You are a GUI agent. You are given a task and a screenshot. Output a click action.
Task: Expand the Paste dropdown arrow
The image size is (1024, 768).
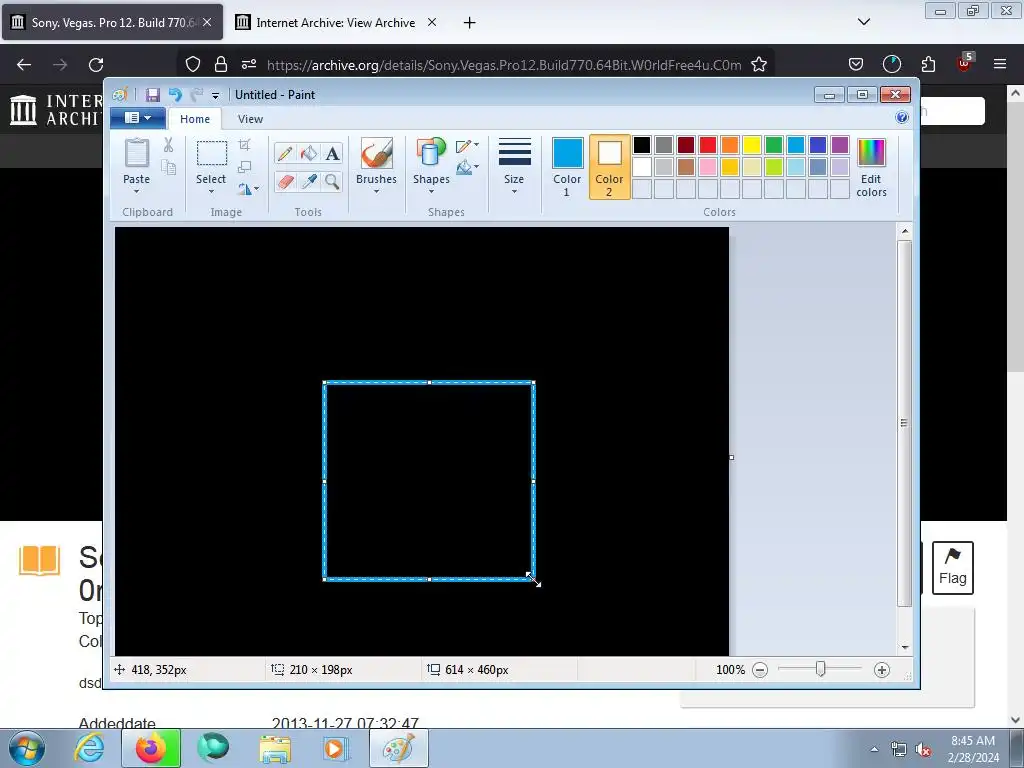(x=136, y=192)
